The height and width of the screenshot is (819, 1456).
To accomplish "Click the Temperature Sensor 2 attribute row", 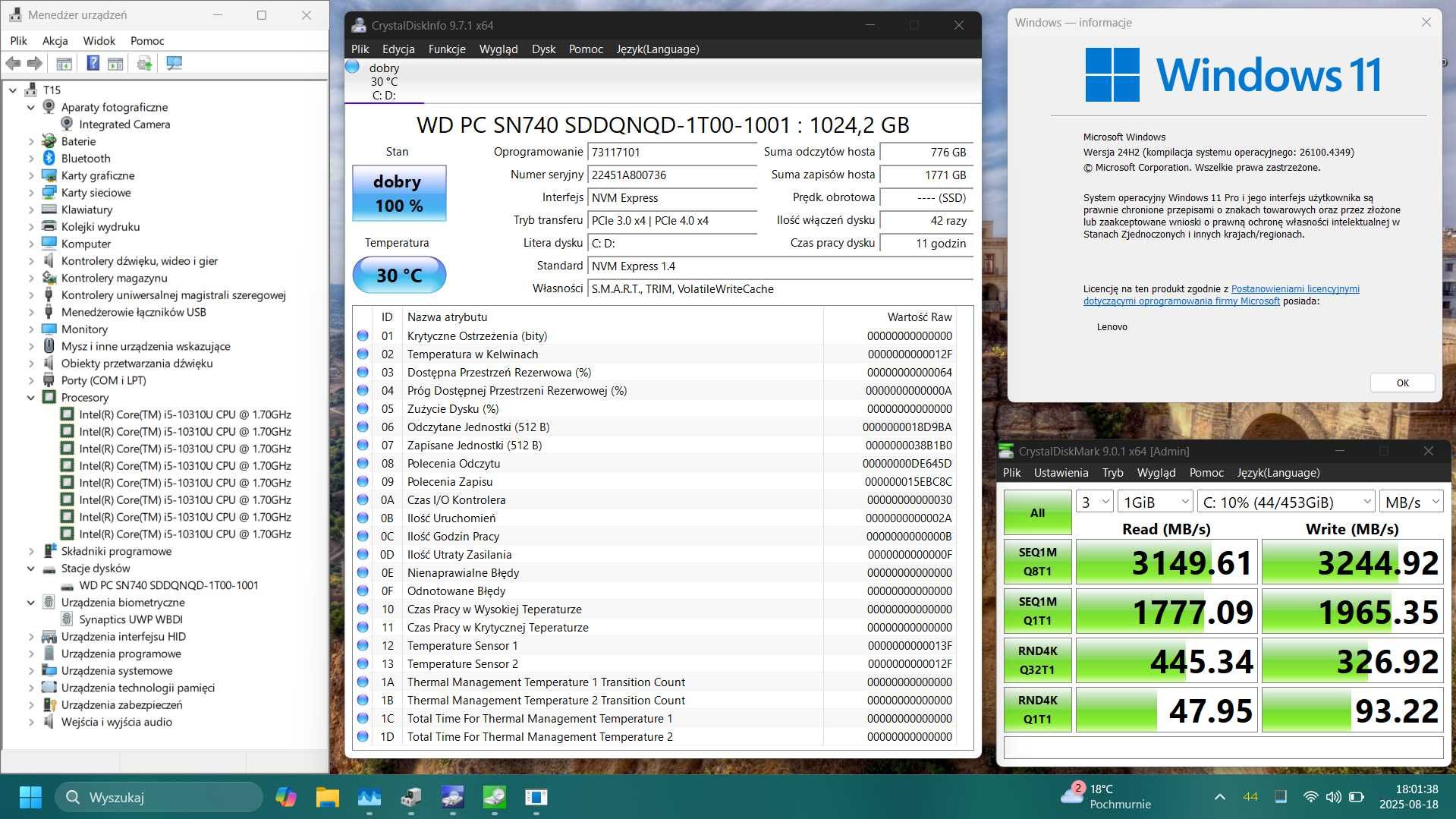I will (x=654, y=664).
